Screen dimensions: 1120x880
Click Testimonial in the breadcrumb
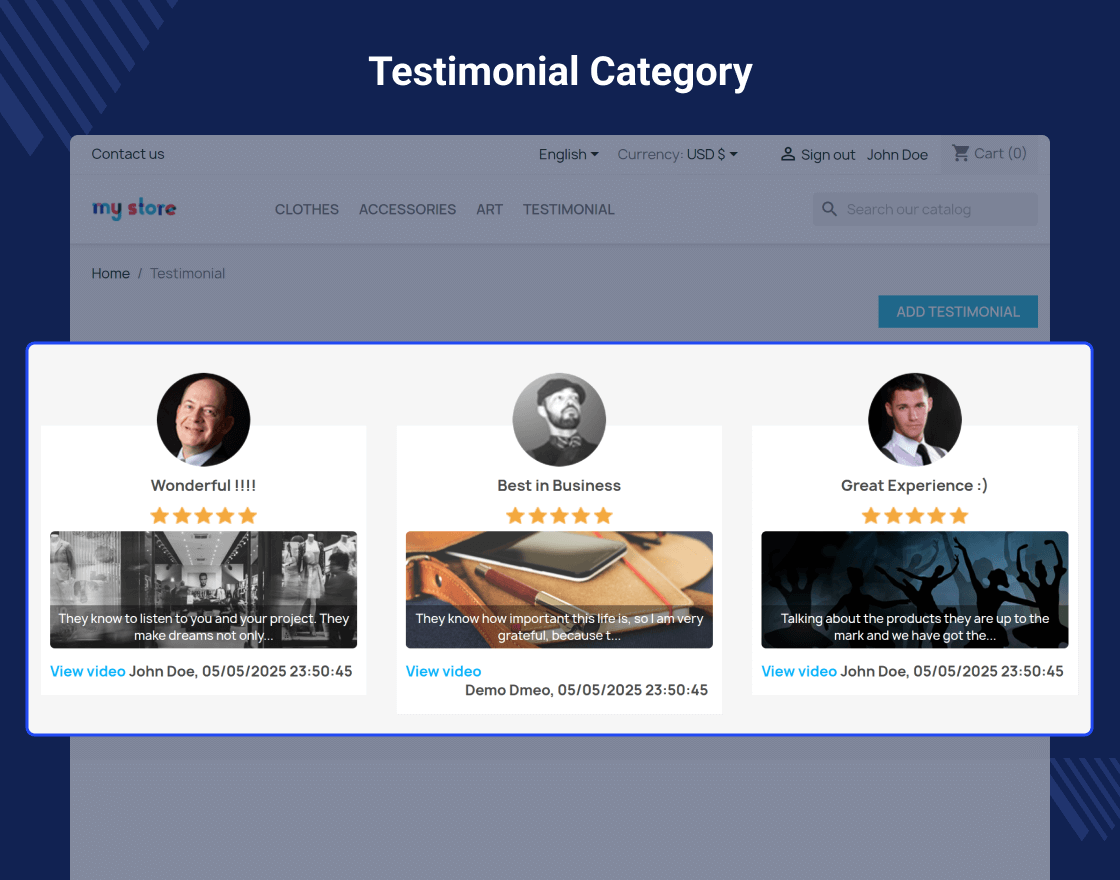click(187, 274)
